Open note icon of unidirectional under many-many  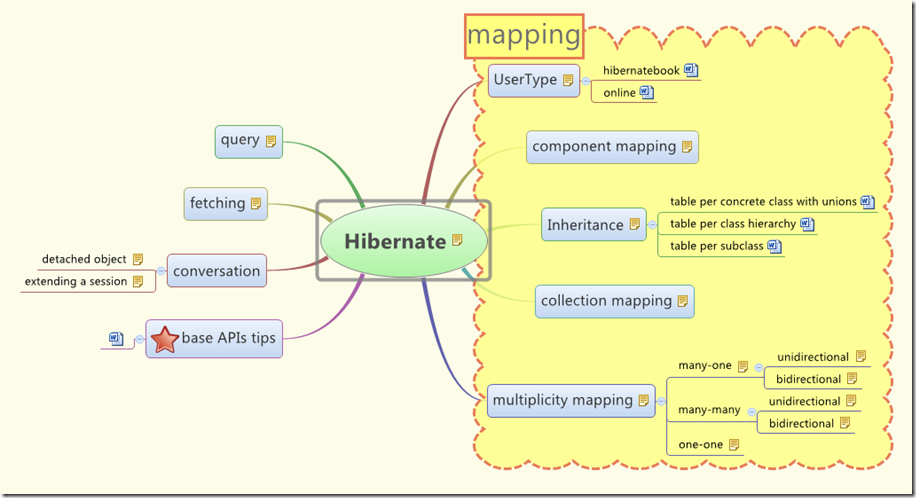[x=851, y=400]
